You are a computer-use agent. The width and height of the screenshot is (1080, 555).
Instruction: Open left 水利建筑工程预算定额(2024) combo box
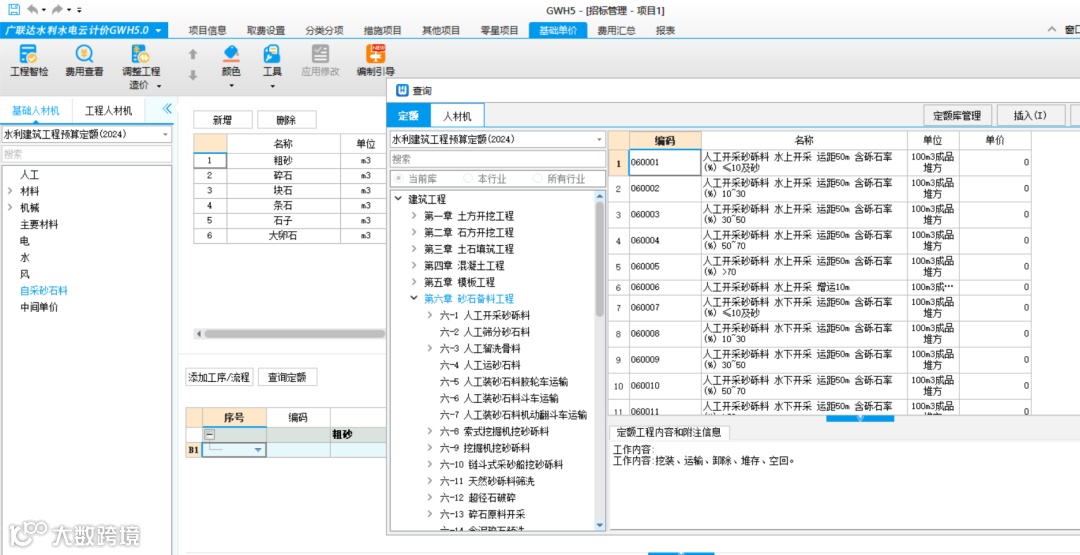[87, 135]
